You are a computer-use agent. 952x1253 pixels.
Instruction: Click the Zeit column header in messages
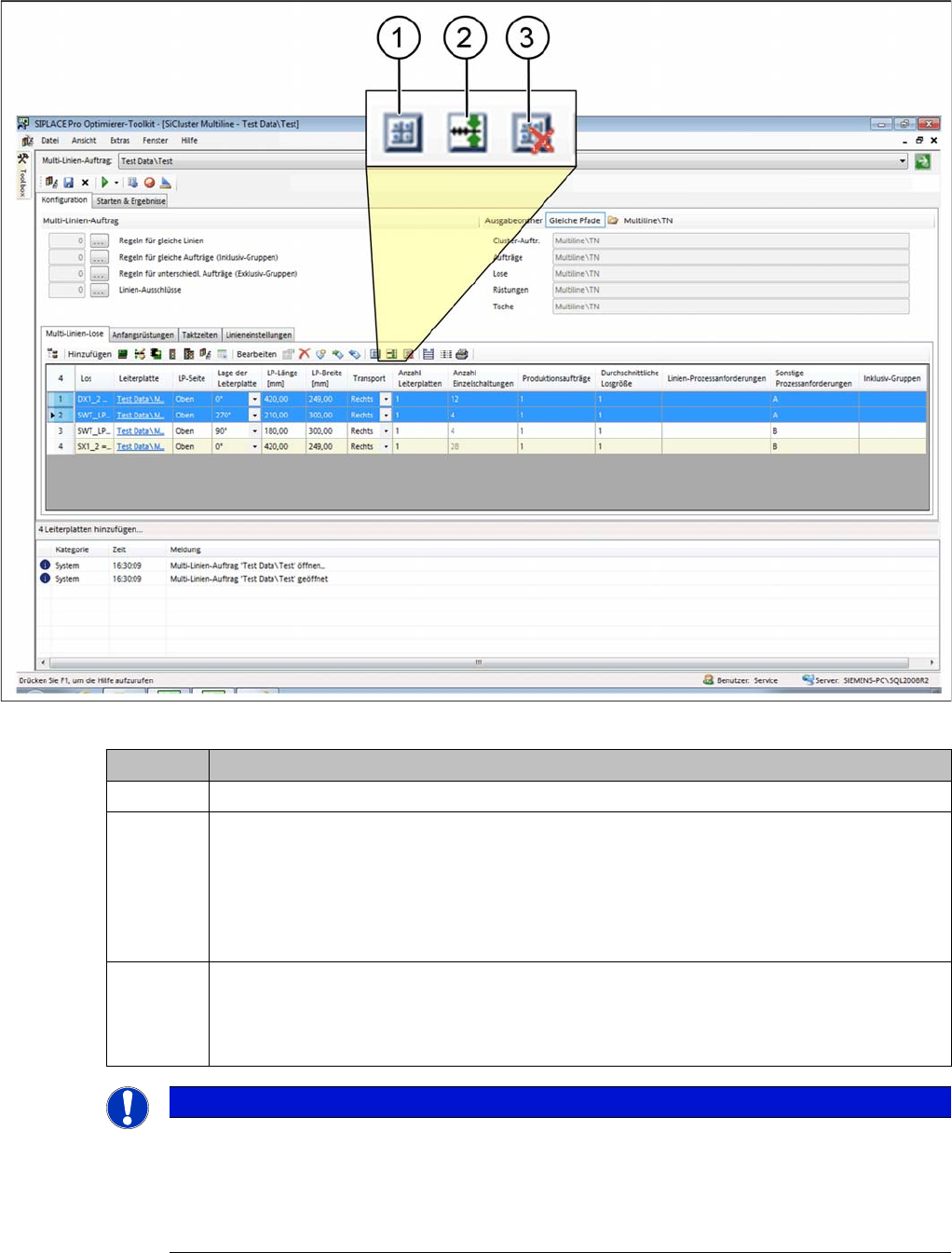tap(119, 550)
